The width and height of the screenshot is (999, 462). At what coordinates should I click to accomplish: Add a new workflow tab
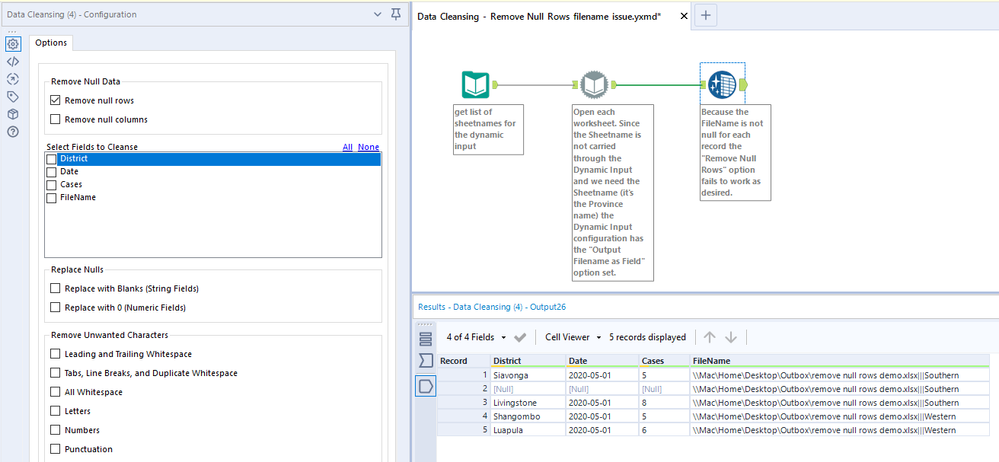[706, 15]
